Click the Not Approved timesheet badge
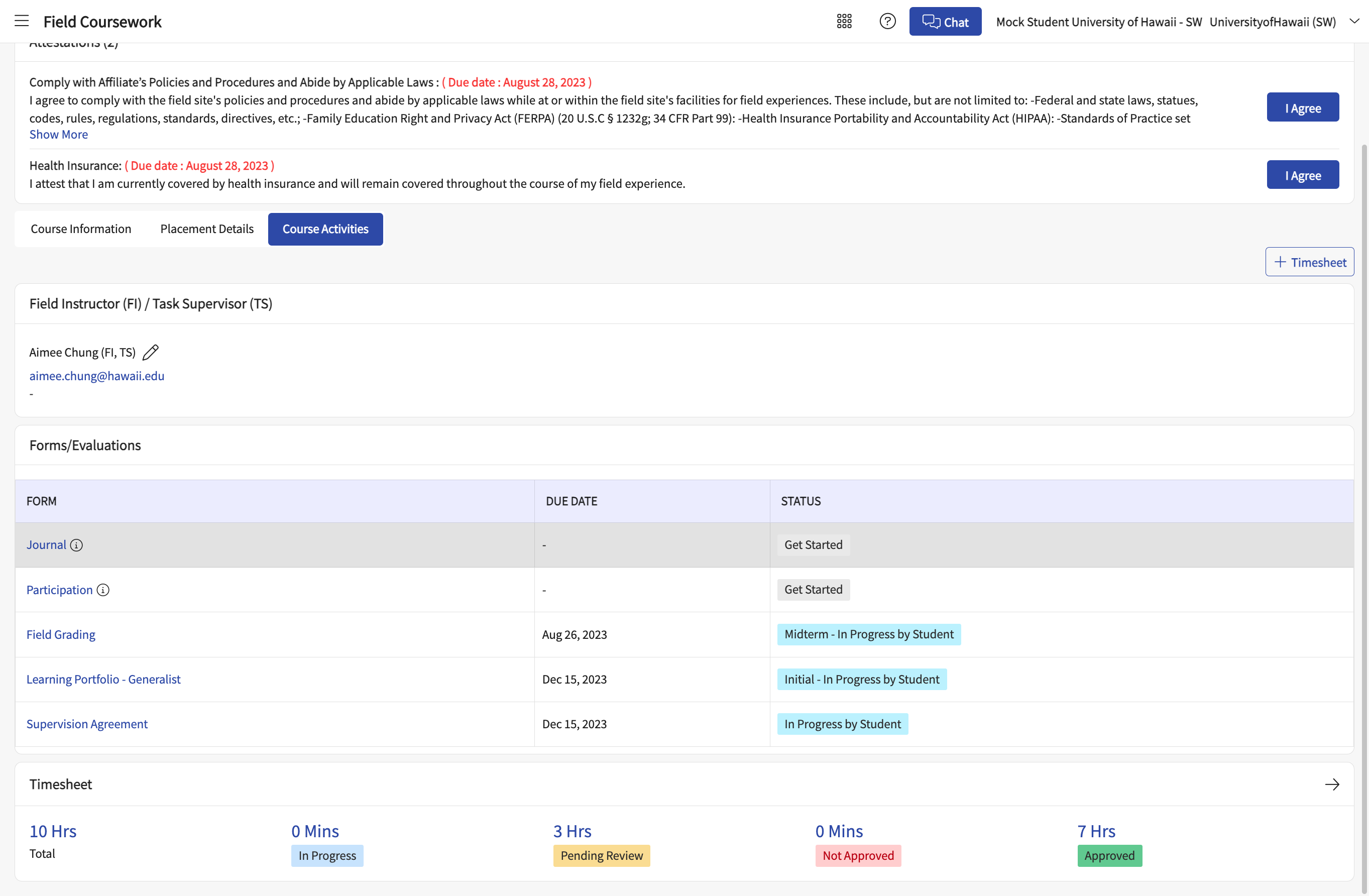 858,856
